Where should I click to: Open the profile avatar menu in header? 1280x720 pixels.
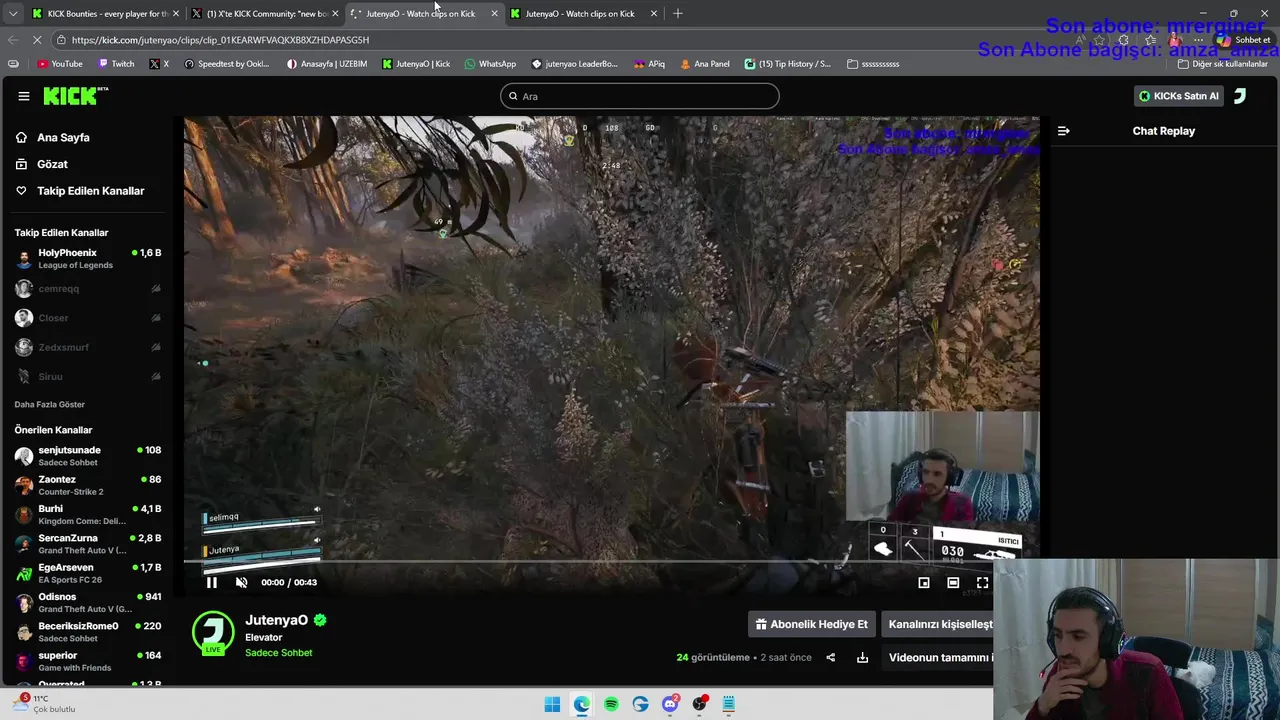[x=1240, y=96]
